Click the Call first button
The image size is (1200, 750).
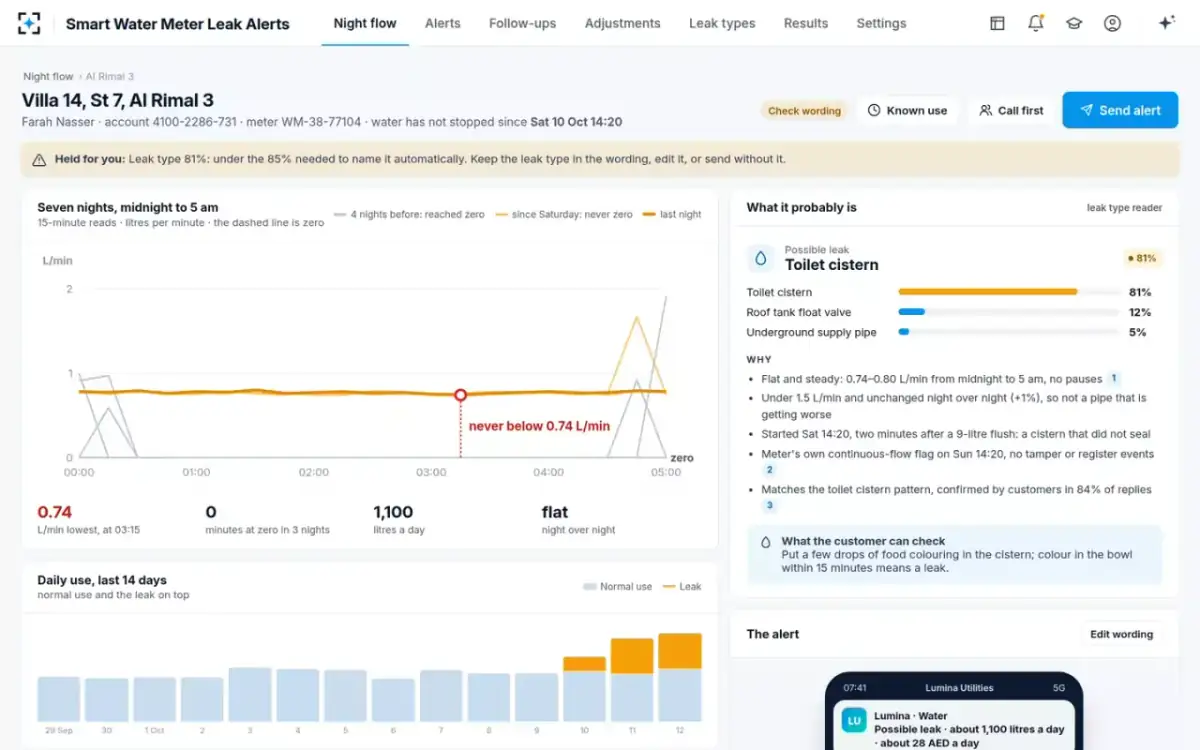(x=1011, y=110)
